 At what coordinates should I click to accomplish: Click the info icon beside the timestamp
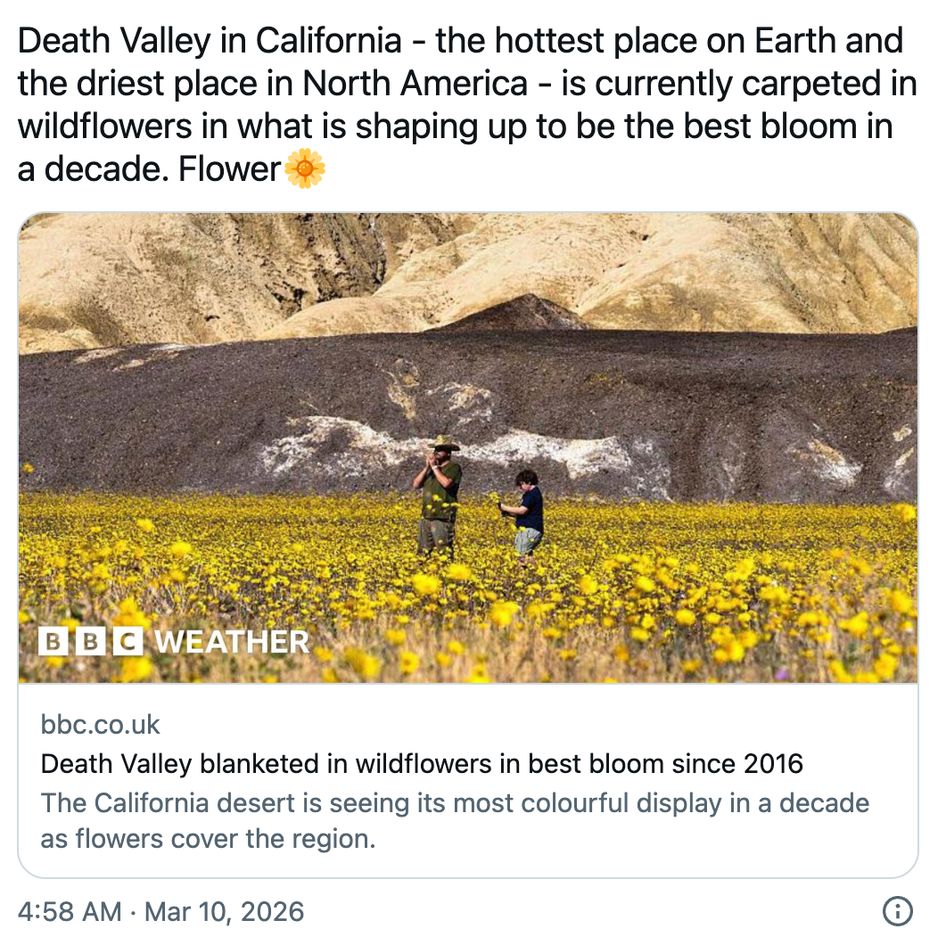click(x=897, y=911)
